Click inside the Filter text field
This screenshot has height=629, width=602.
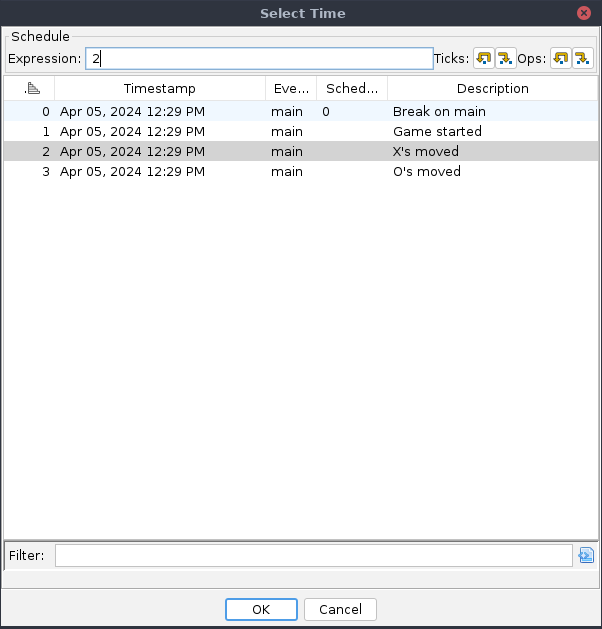pyautogui.click(x=313, y=555)
